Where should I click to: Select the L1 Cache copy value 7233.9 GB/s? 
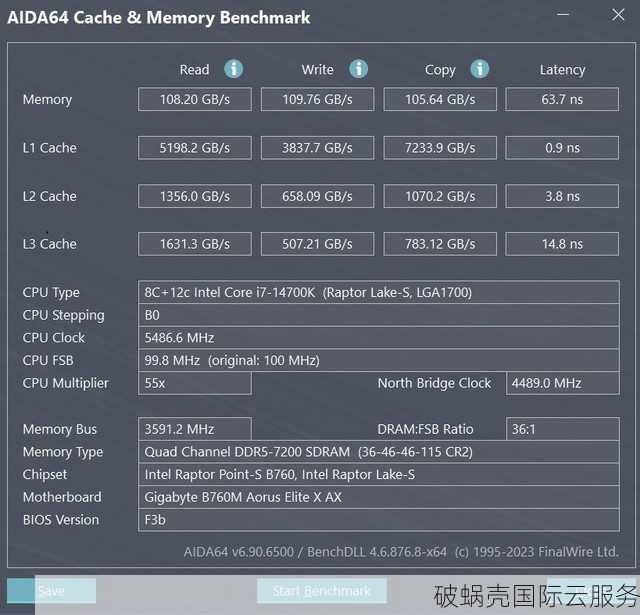(440, 148)
